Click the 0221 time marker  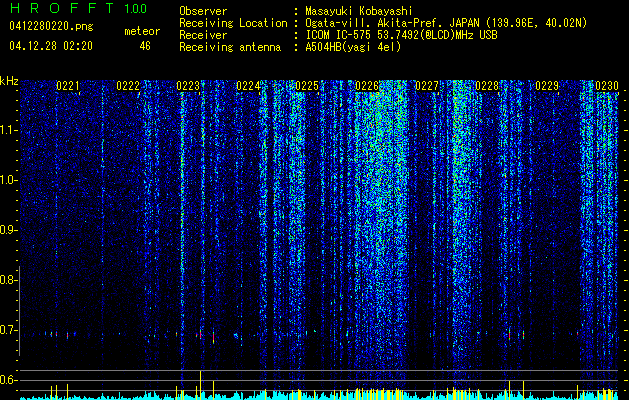click(x=68, y=86)
